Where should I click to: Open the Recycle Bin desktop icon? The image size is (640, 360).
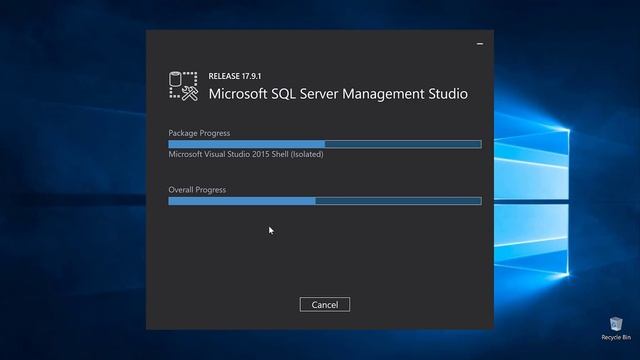pos(616,328)
